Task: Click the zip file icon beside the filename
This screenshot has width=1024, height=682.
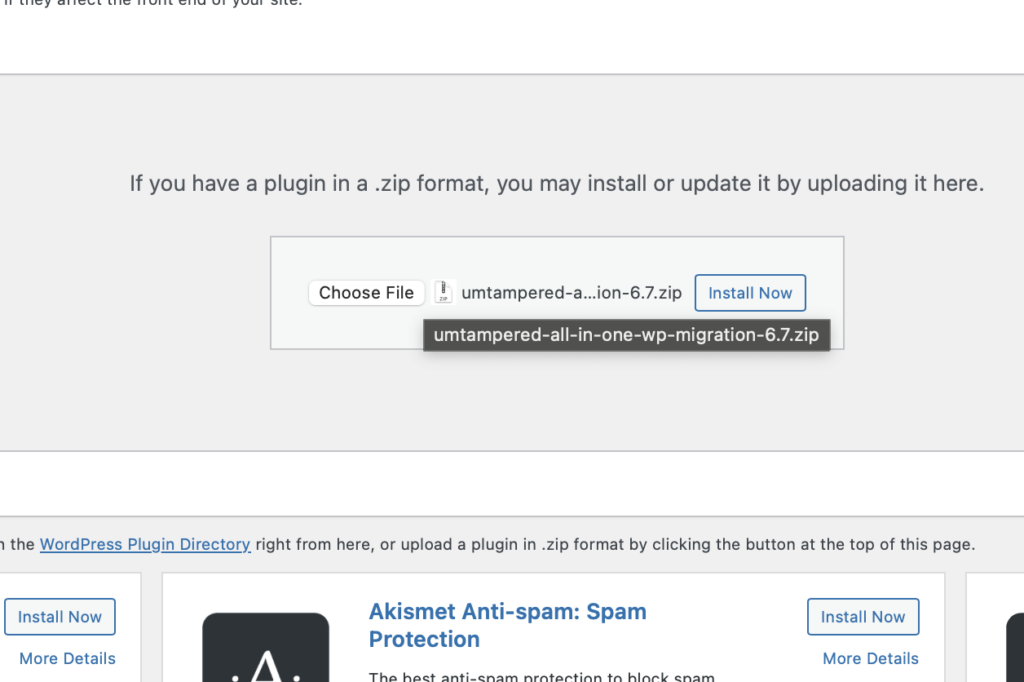Action: pyautogui.click(x=443, y=292)
